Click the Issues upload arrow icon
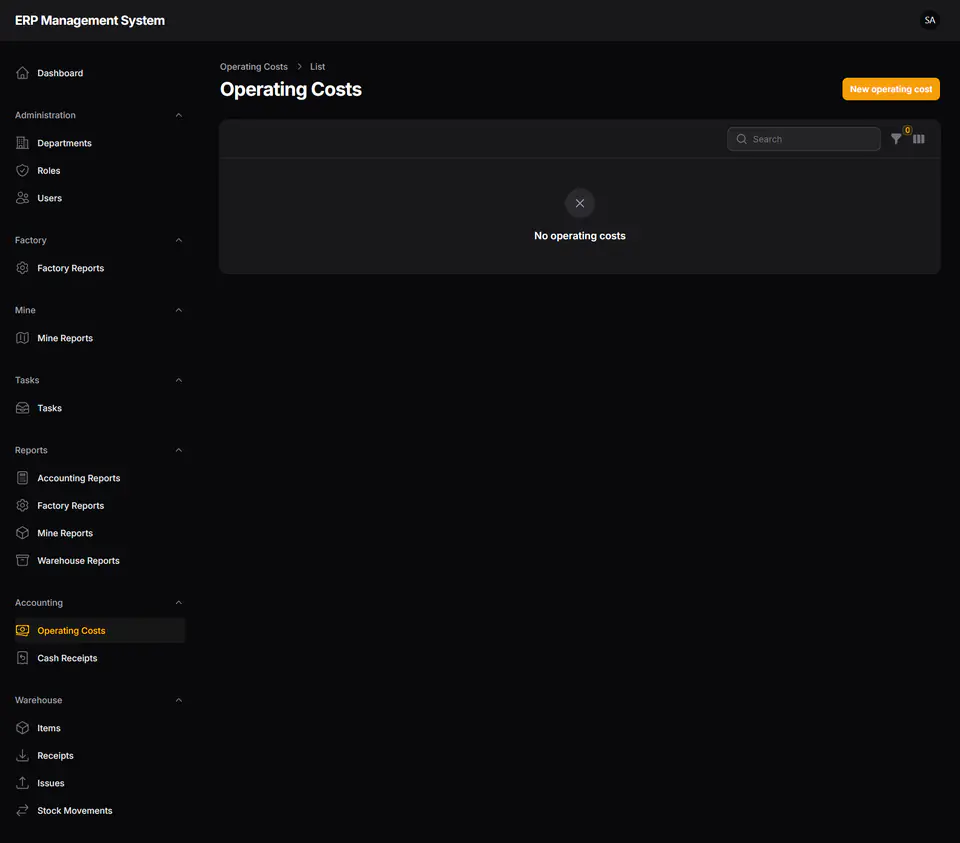This screenshot has width=960, height=843. tap(23, 782)
